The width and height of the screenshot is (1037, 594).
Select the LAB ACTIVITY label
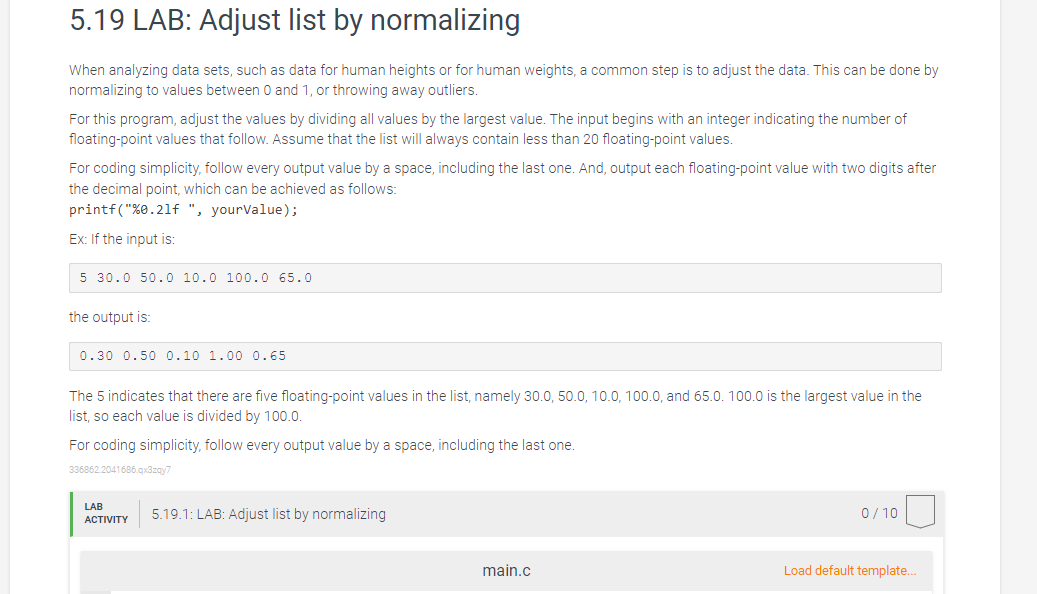104,512
